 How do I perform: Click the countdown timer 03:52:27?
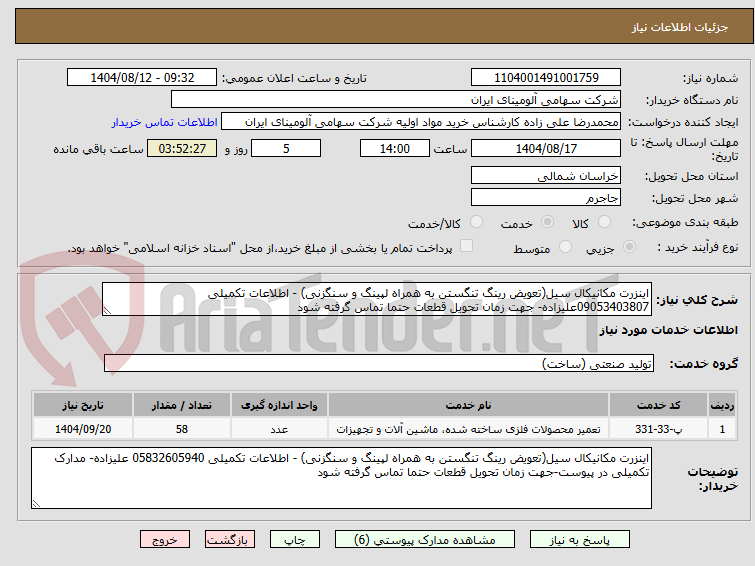click(182, 148)
